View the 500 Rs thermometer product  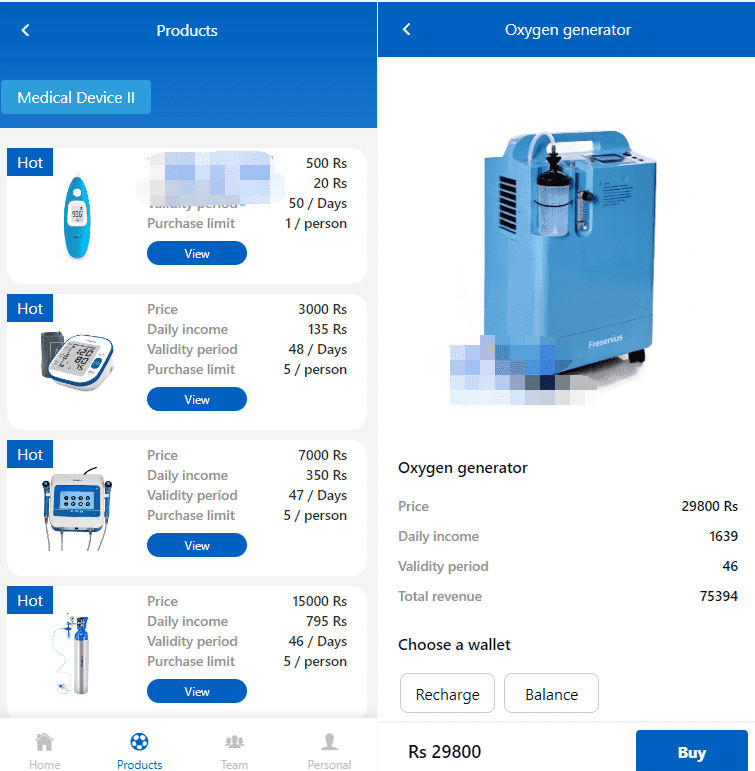[196, 254]
